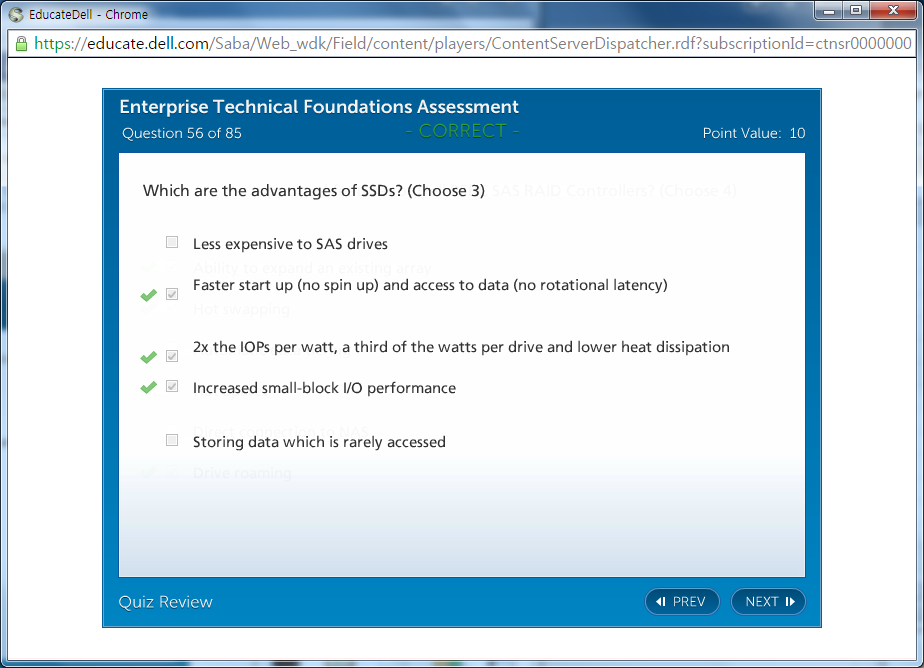
Task: Click green checkmark beside 2x the IOPs
Action: [149, 357]
